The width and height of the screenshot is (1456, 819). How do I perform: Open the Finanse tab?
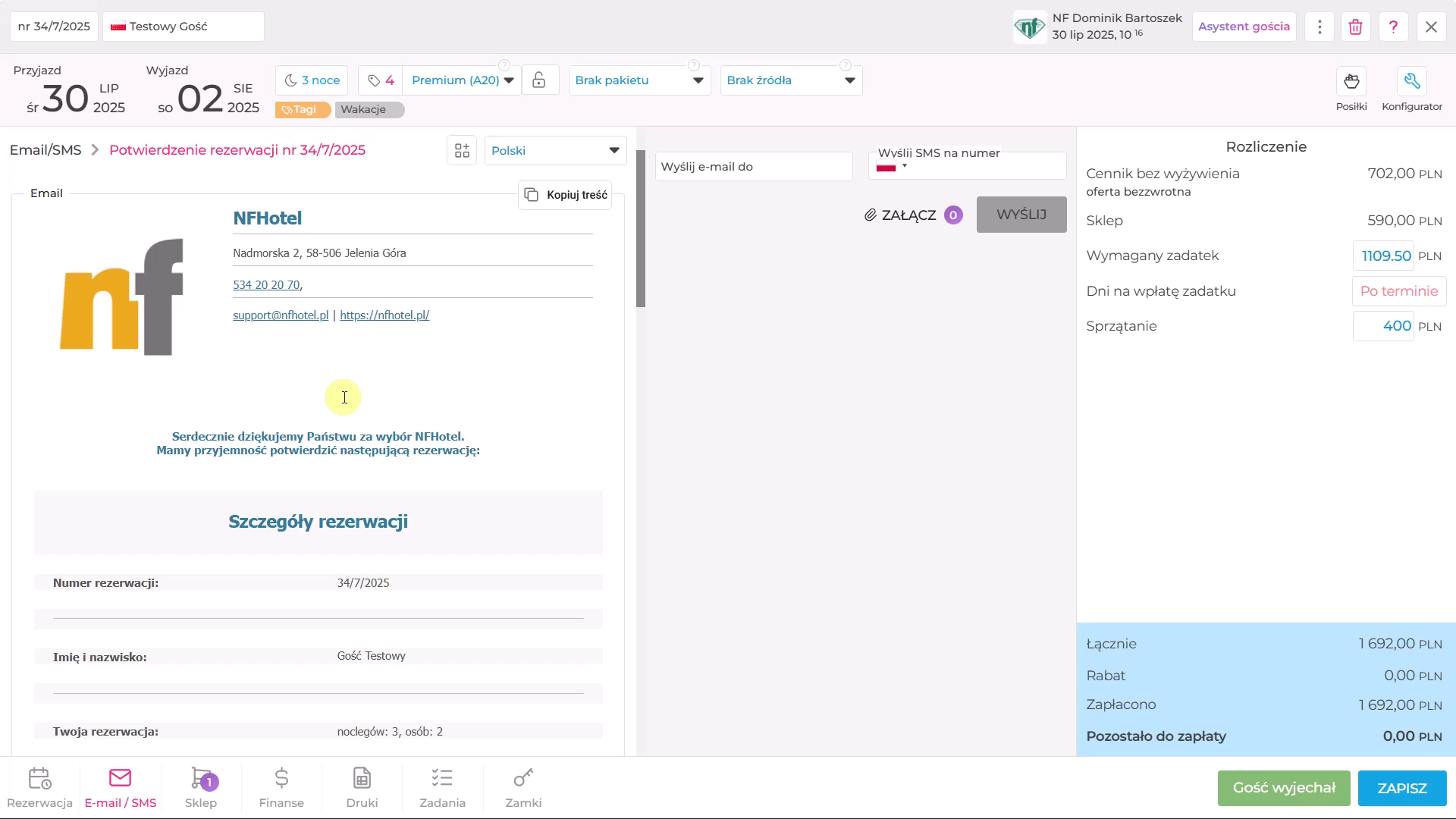point(281,788)
